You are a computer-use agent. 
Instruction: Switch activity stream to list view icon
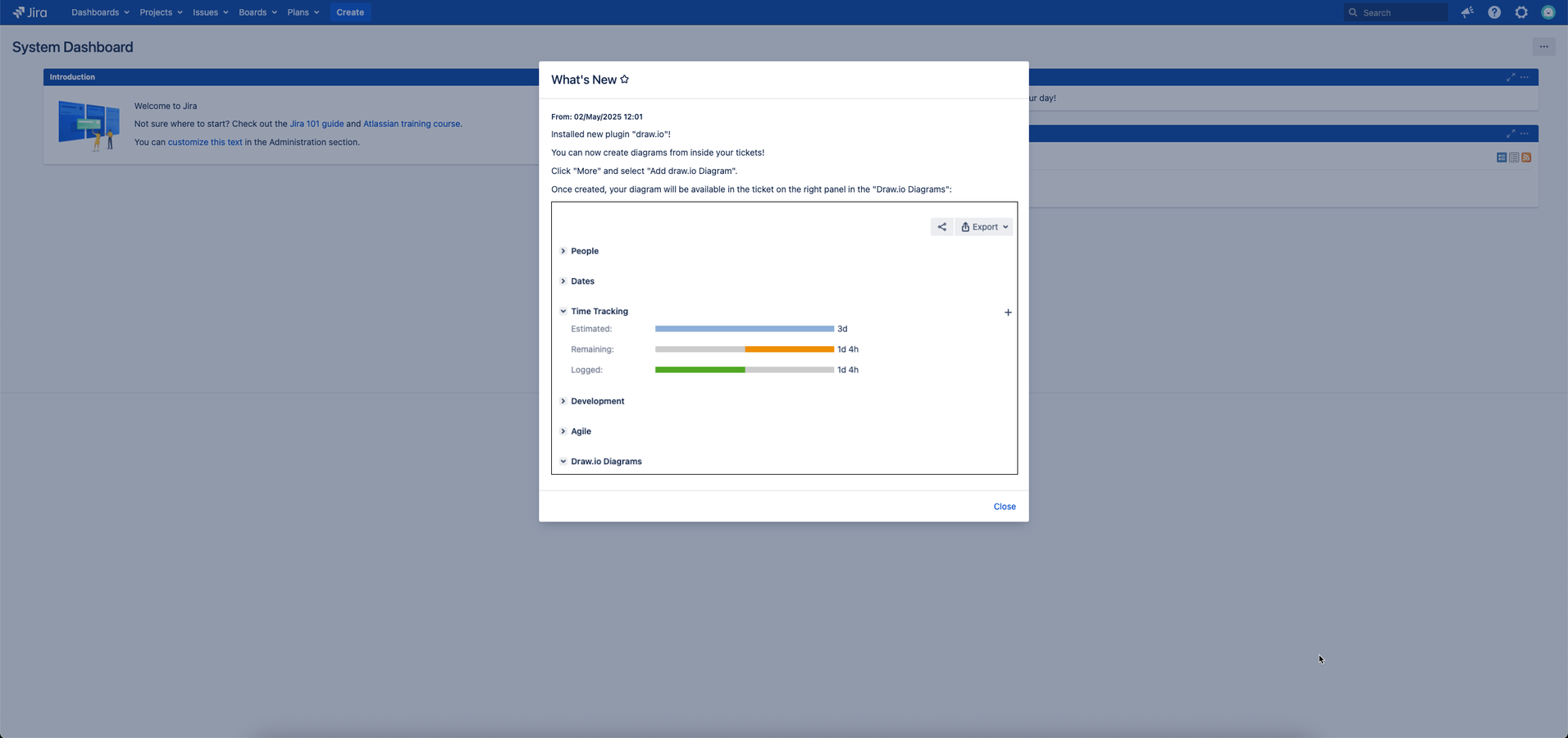[x=1514, y=157]
